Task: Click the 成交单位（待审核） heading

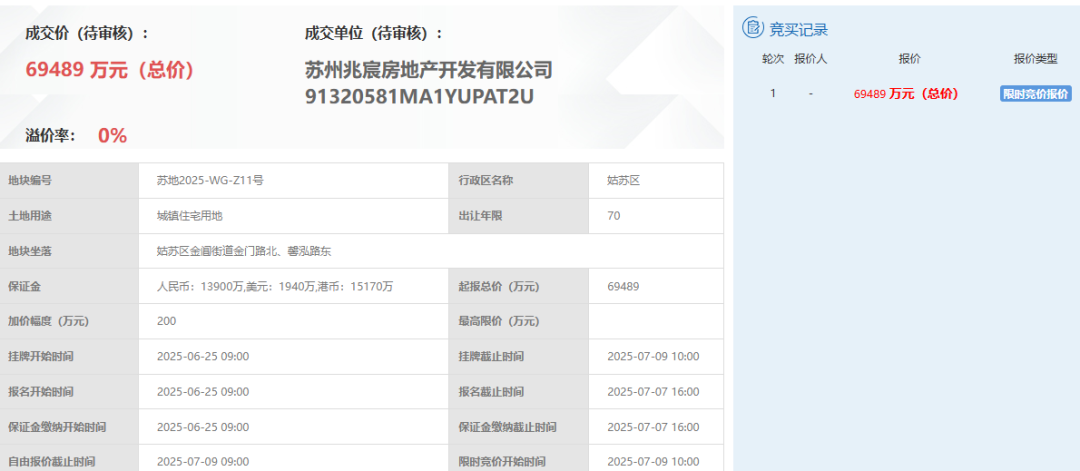Action: (374, 33)
